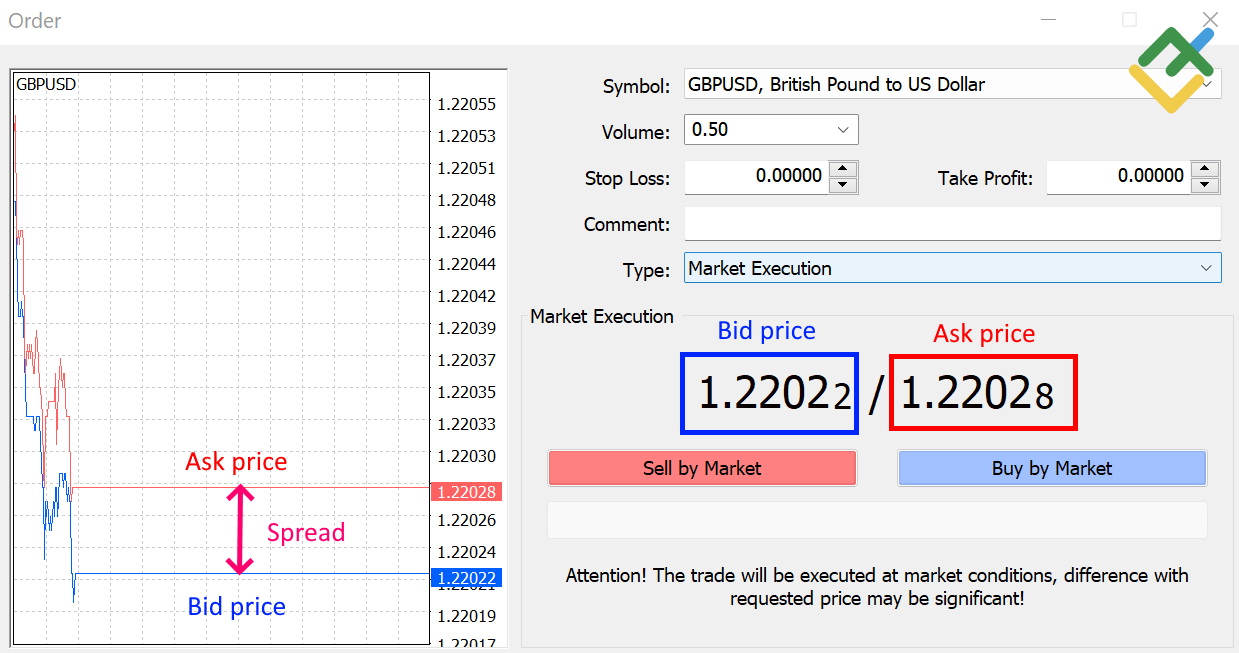
Task: Click the Buy by Market button
Action: (x=1052, y=468)
